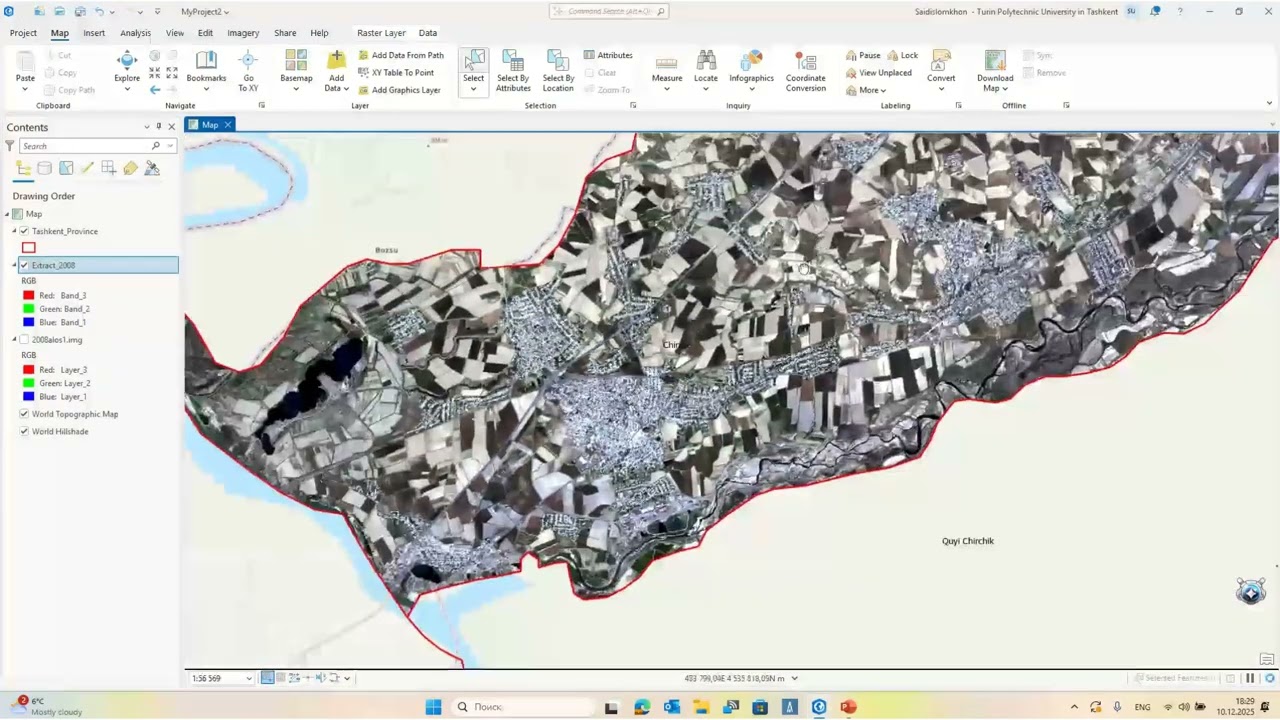Open Infographics tool
Screen dimensions: 1280x720
point(751,70)
